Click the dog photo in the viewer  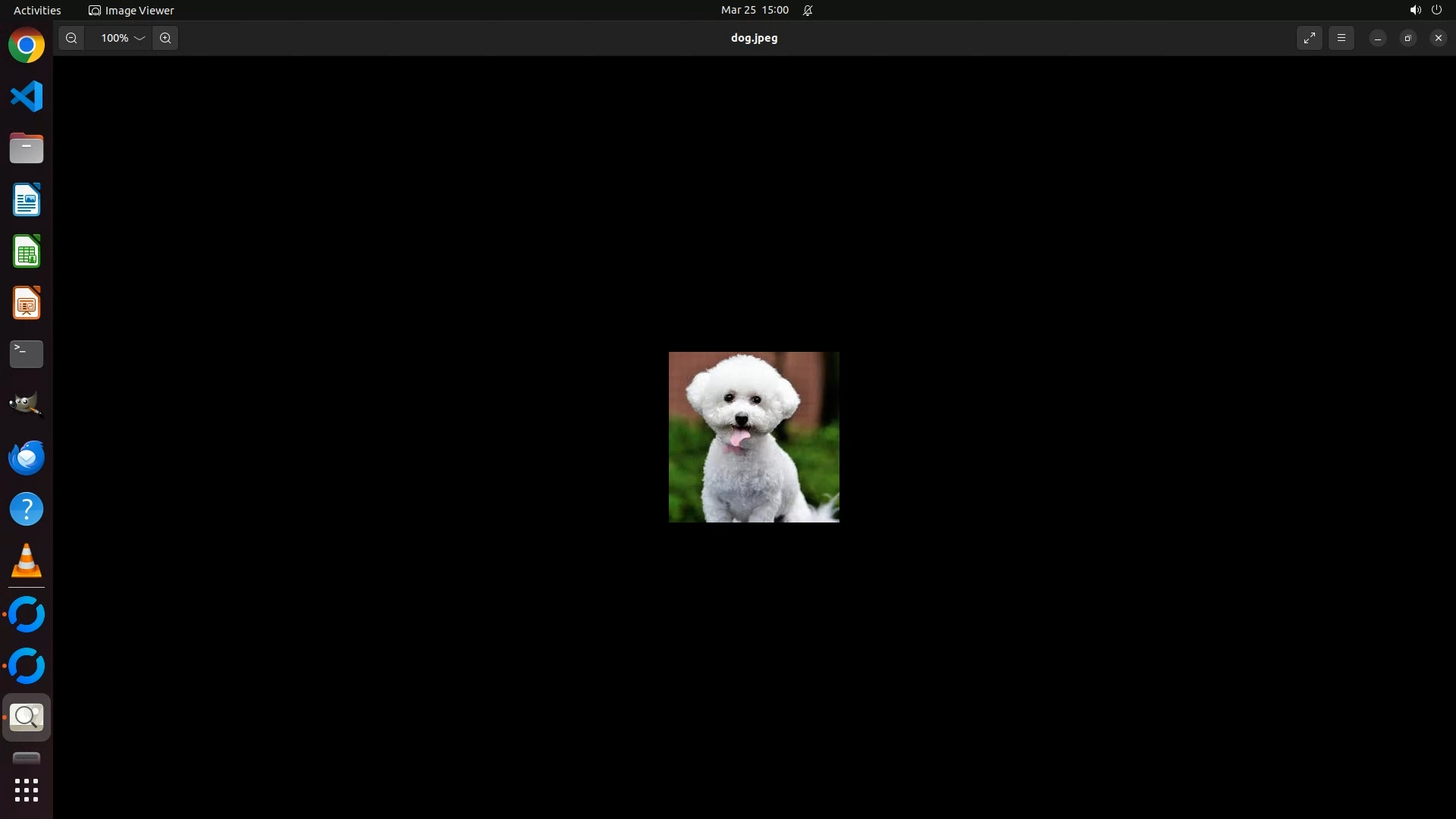pyautogui.click(x=754, y=437)
